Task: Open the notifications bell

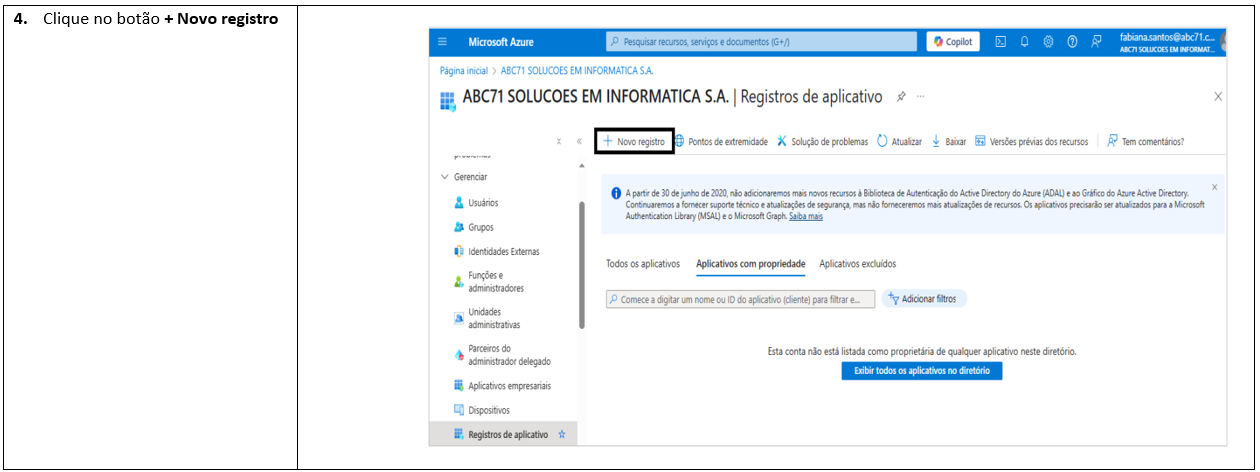Action: click(1024, 42)
